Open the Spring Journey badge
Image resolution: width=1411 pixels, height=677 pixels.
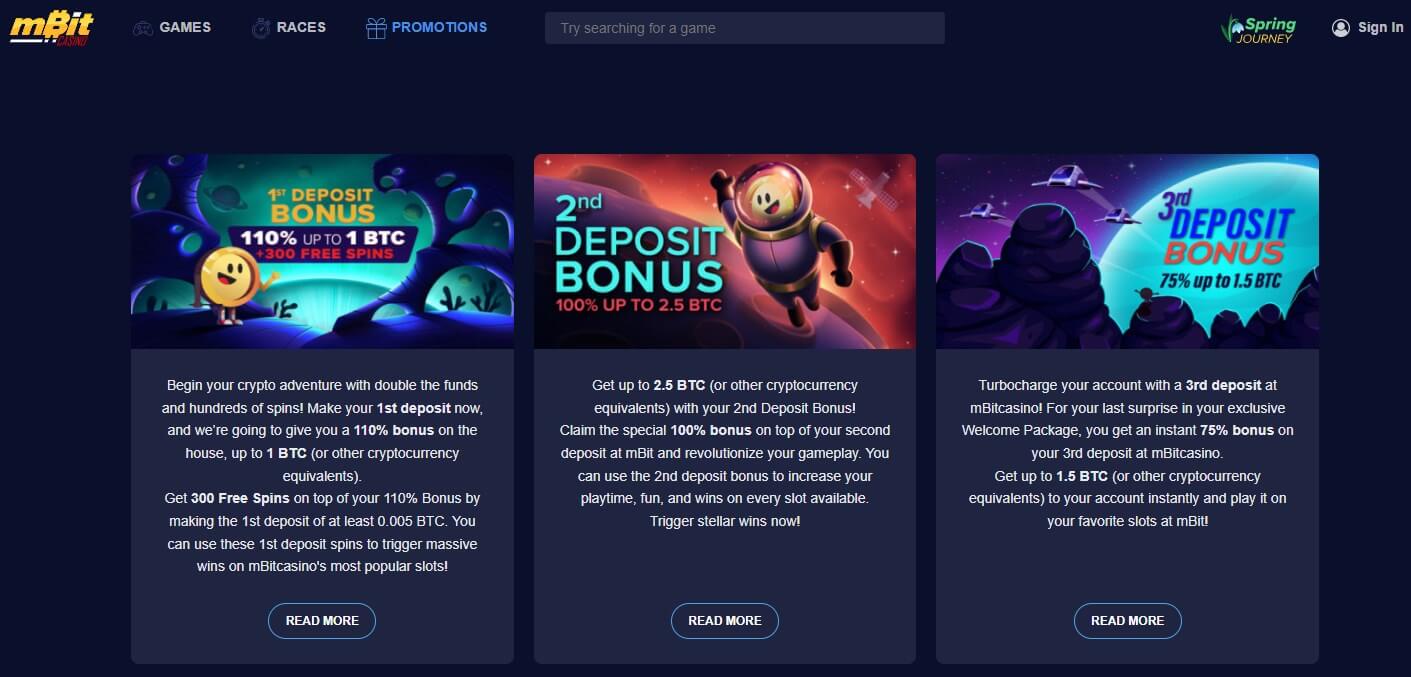pos(1259,29)
